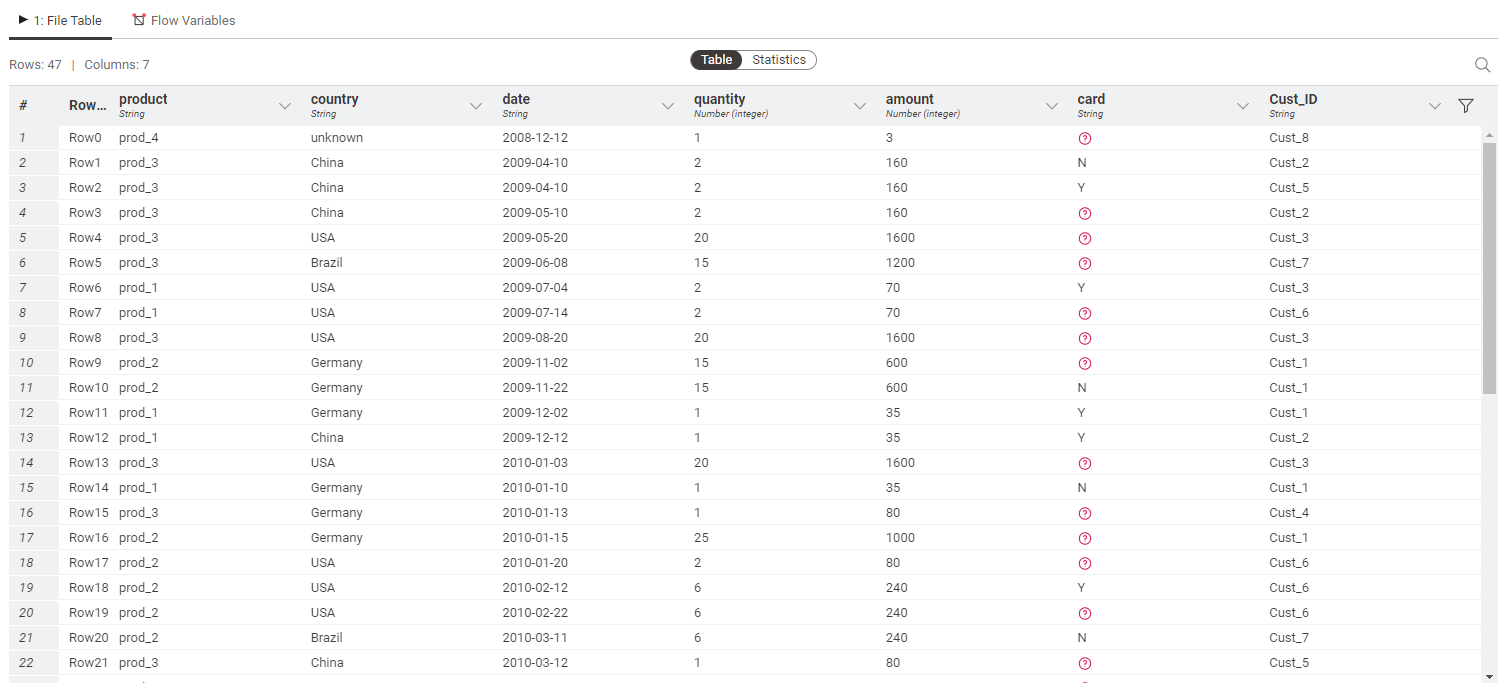The height and width of the screenshot is (683, 1508).
Task: Select the amount 3 cell in Row0
Action: click(x=890, y=138)
